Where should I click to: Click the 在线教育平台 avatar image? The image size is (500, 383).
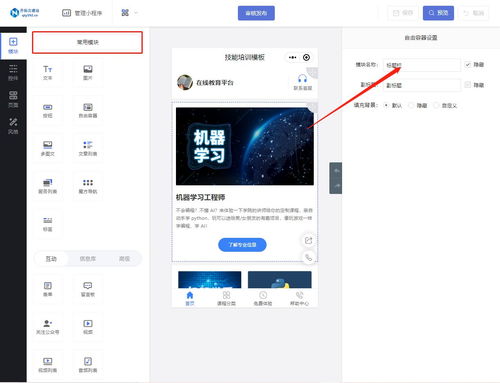click(x=185, y=82)
